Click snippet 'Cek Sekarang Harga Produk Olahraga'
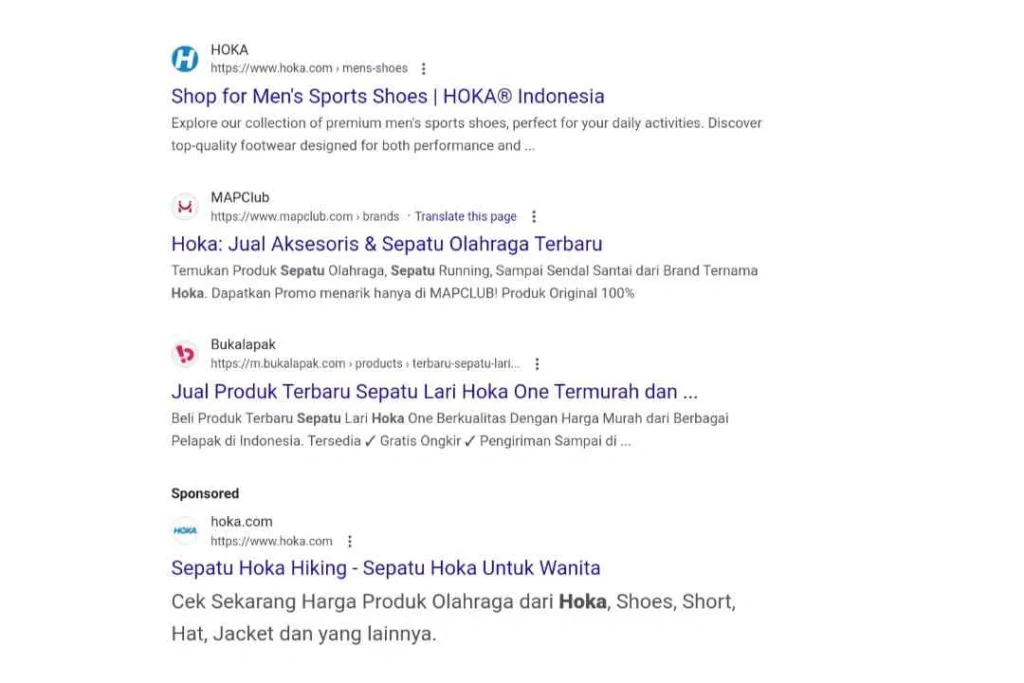The height and width of the screenshot is (683, 1024). (x=453, y=618)
